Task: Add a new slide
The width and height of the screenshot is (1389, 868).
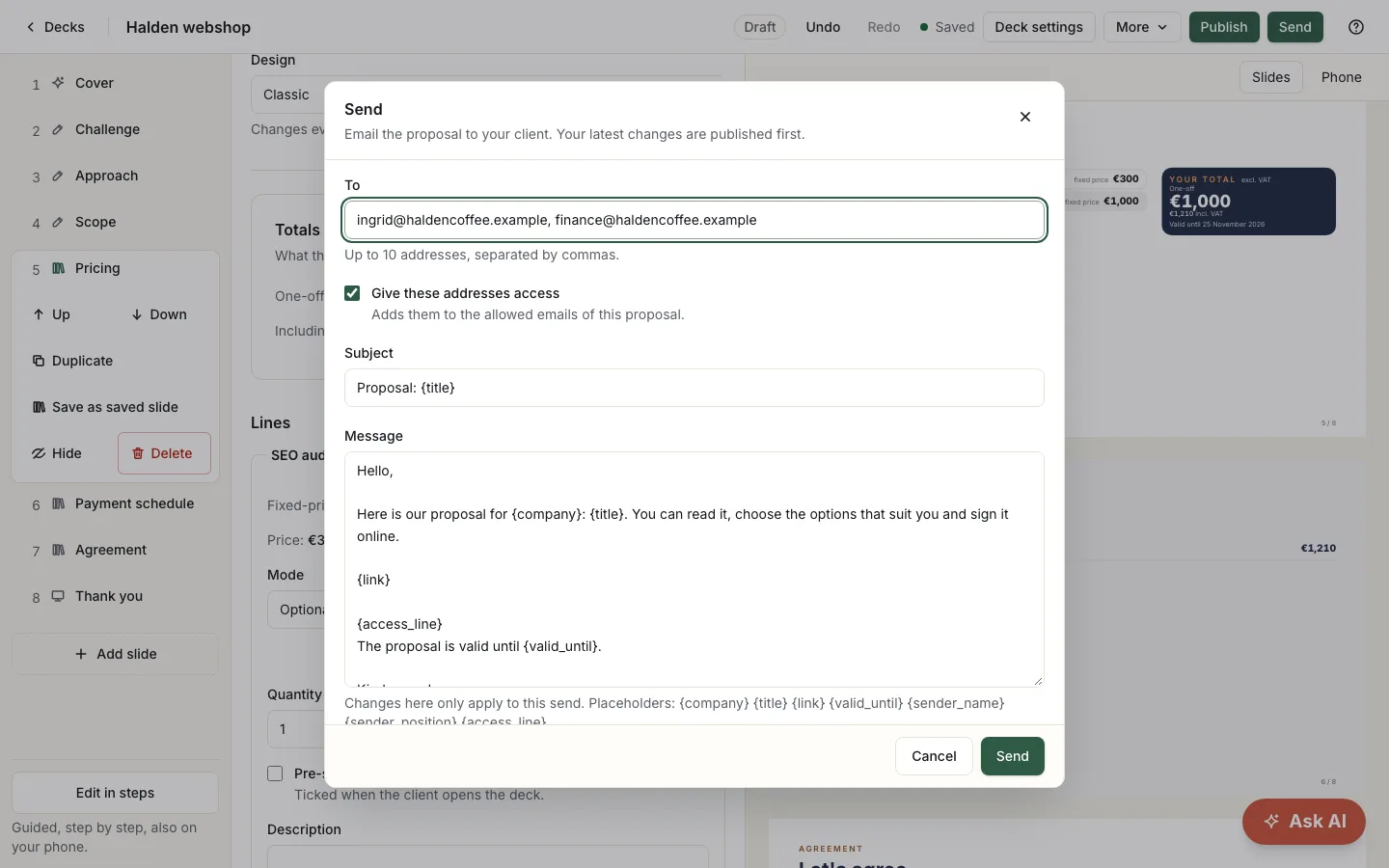Action: pyautogui.click(x=115, y=654)
